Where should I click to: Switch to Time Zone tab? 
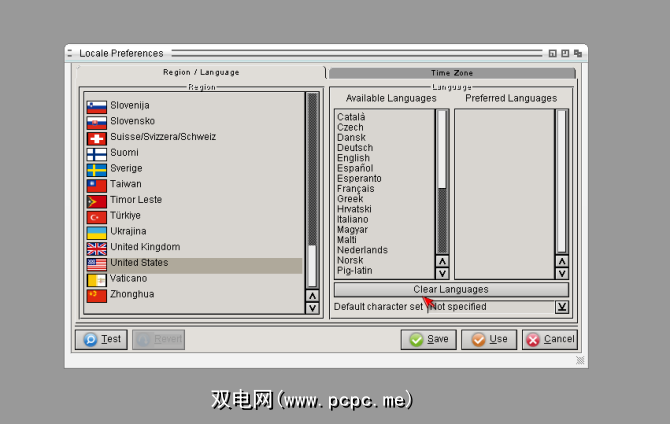pos(452,73)
